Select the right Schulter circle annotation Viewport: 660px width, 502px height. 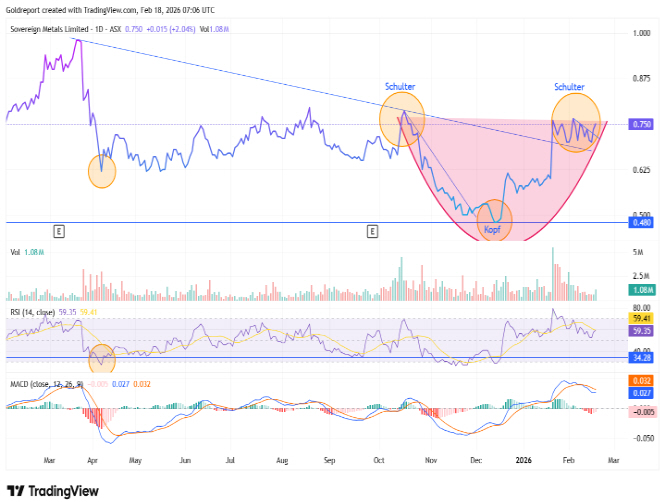[x=577, y=121]
